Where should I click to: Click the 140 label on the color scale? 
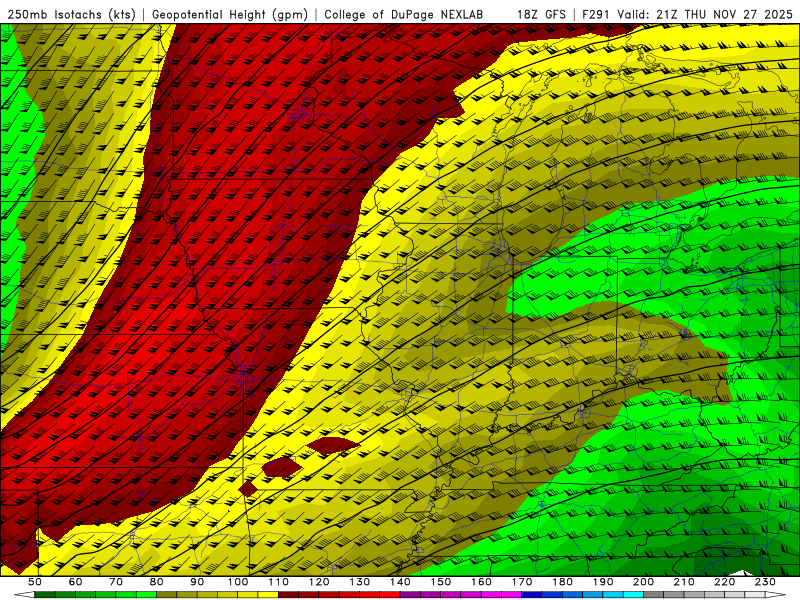pos(401,582)
